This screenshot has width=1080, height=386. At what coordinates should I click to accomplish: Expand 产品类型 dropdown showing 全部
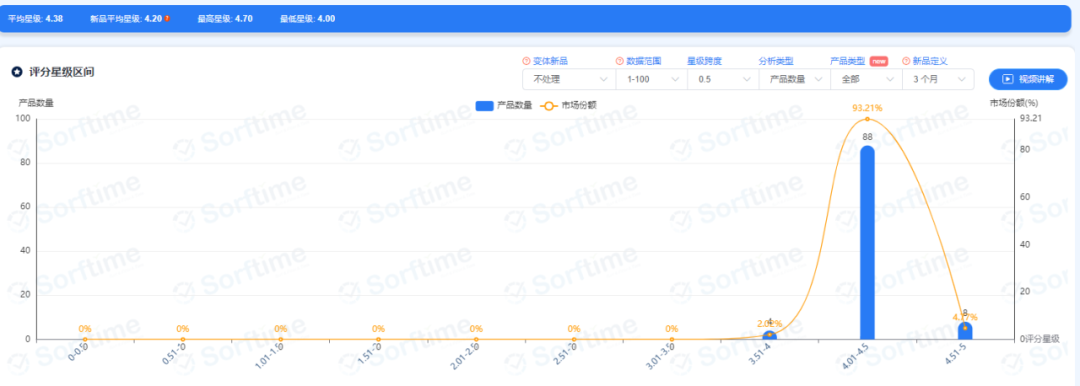coord(865,79)
